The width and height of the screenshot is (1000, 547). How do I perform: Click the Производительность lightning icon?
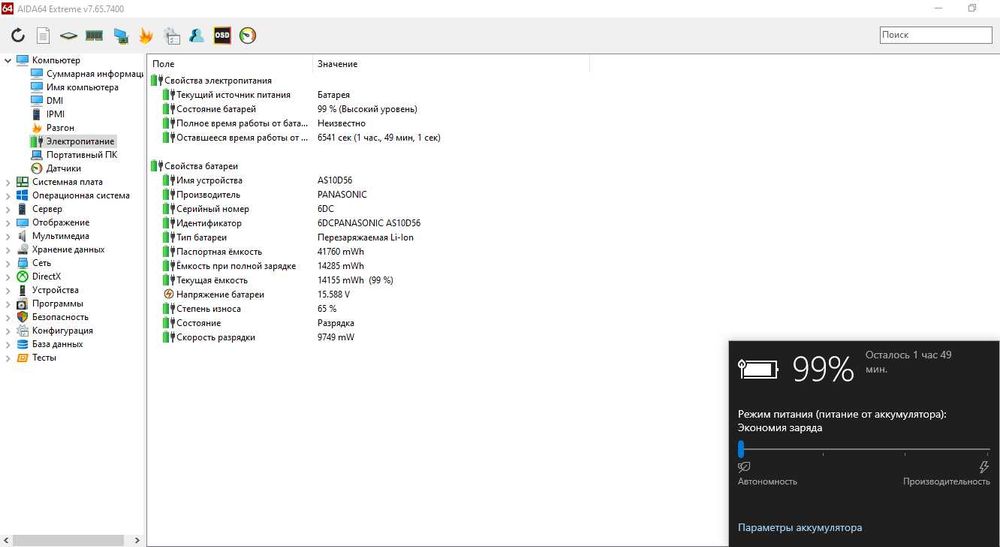coord(984,467)
